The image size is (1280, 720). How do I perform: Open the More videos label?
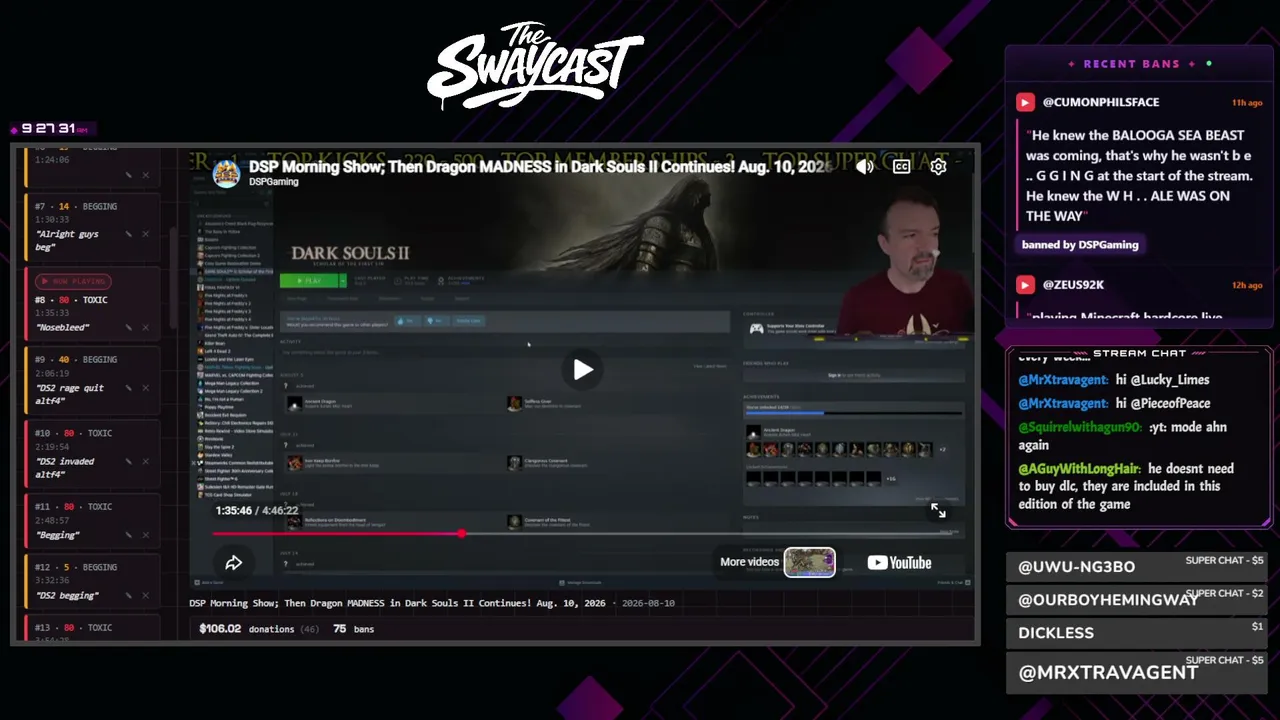[x=749, y=562]
